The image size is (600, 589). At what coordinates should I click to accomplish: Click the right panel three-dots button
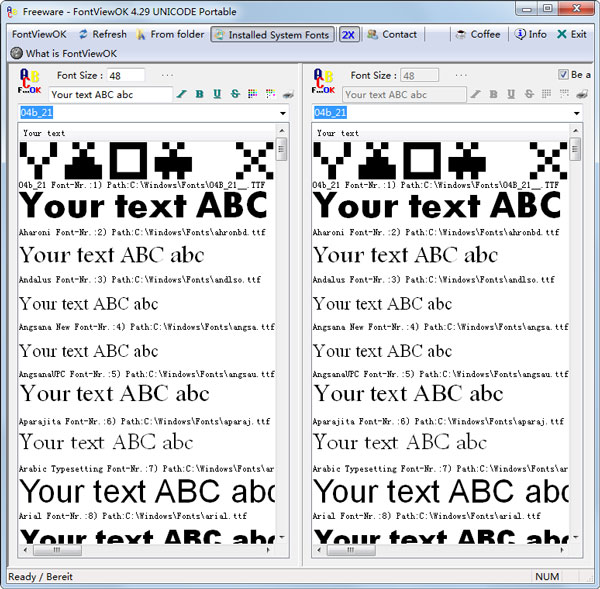point(461,75)
